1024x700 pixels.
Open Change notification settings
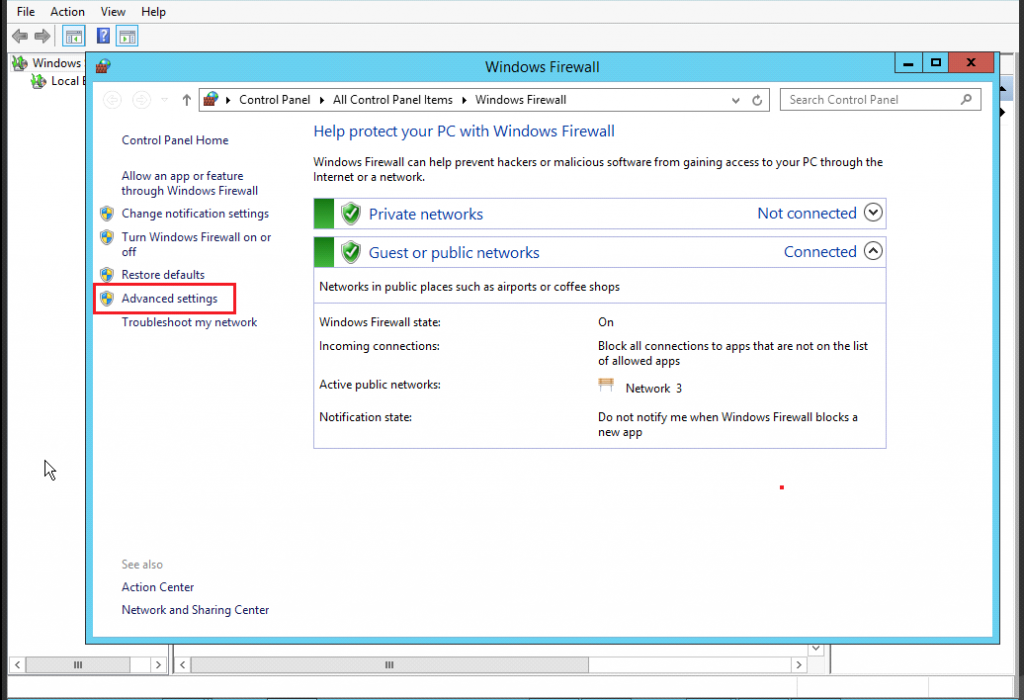click(x=195, y=214)
